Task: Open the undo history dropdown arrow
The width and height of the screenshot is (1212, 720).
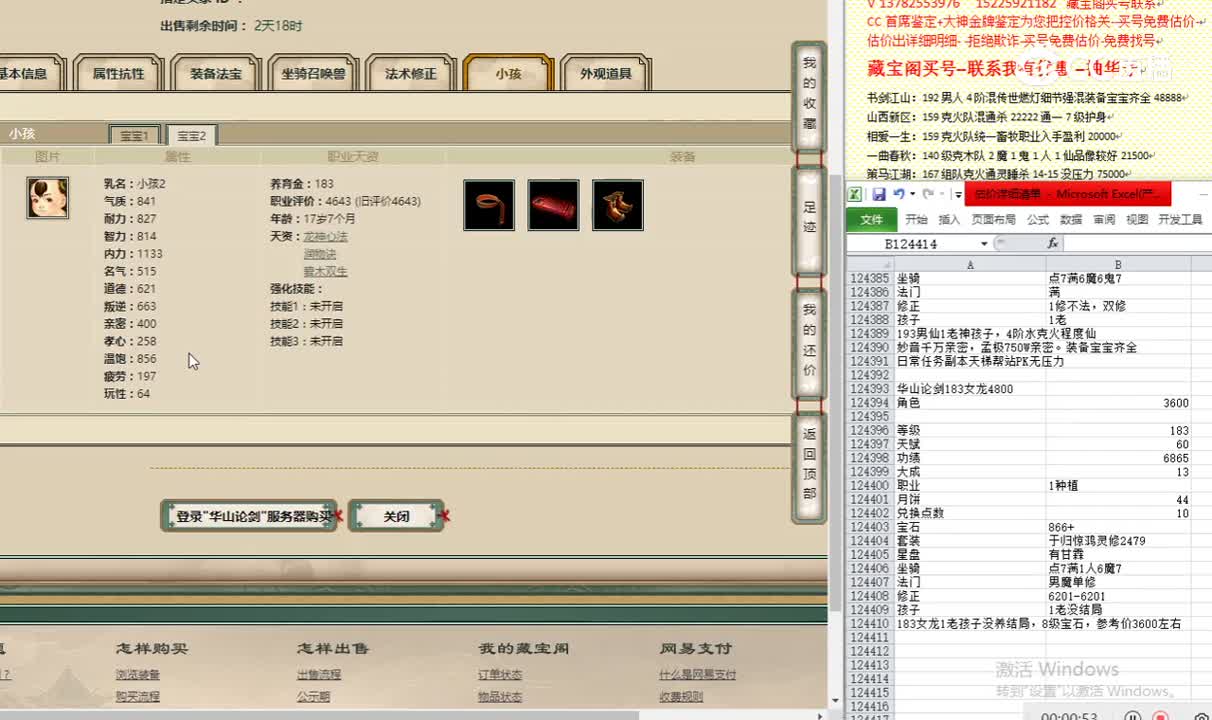Action: tap(911, 194)
